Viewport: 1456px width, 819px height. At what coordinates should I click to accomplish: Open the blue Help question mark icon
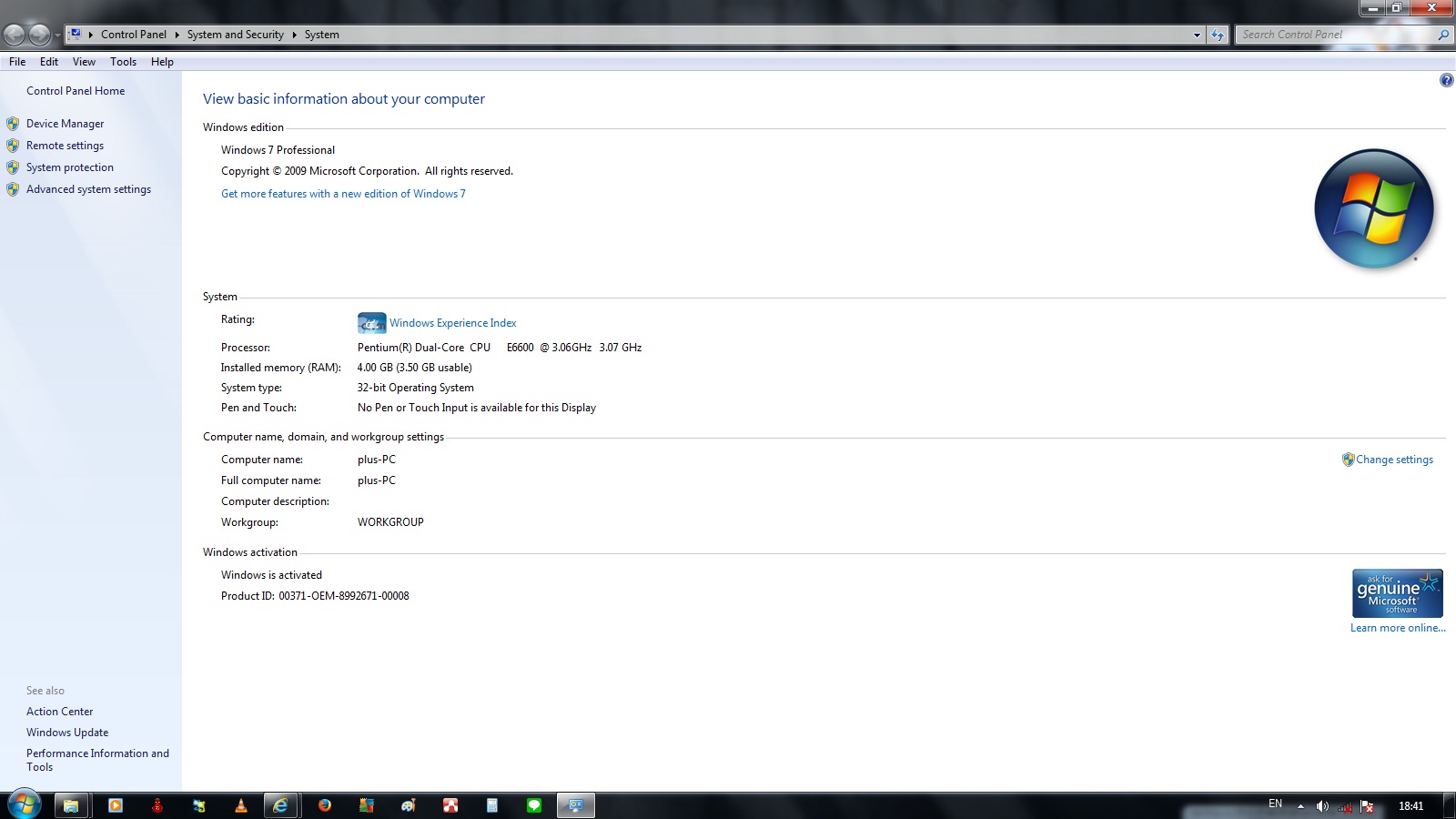1446,80
